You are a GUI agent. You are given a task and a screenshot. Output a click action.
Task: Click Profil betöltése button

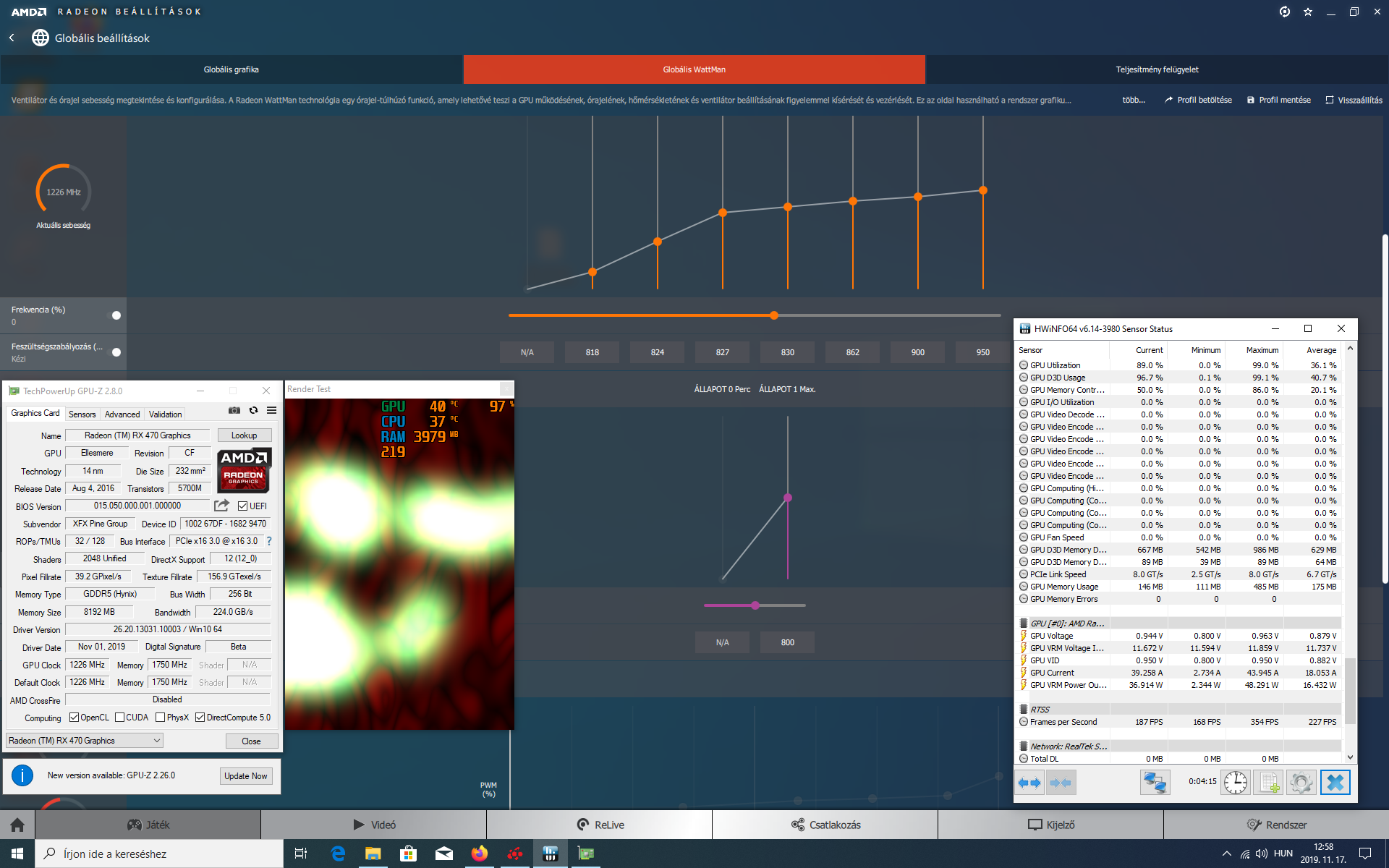[x=1198, y=100]
